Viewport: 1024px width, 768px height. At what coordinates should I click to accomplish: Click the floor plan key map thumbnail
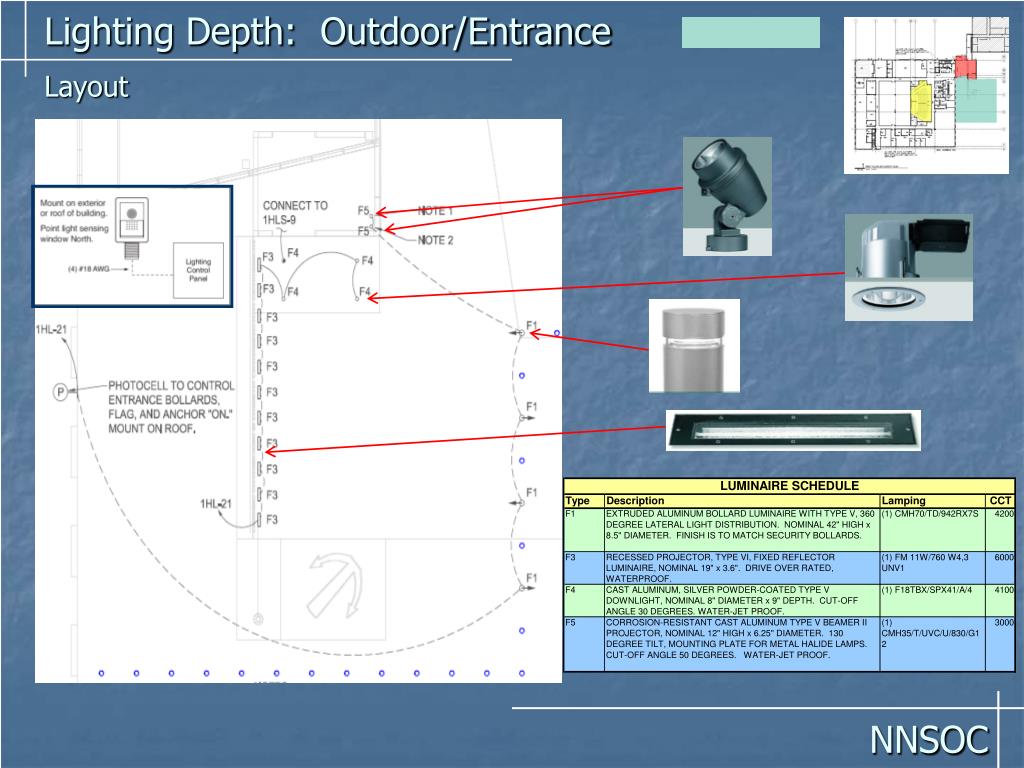point(926,95)
